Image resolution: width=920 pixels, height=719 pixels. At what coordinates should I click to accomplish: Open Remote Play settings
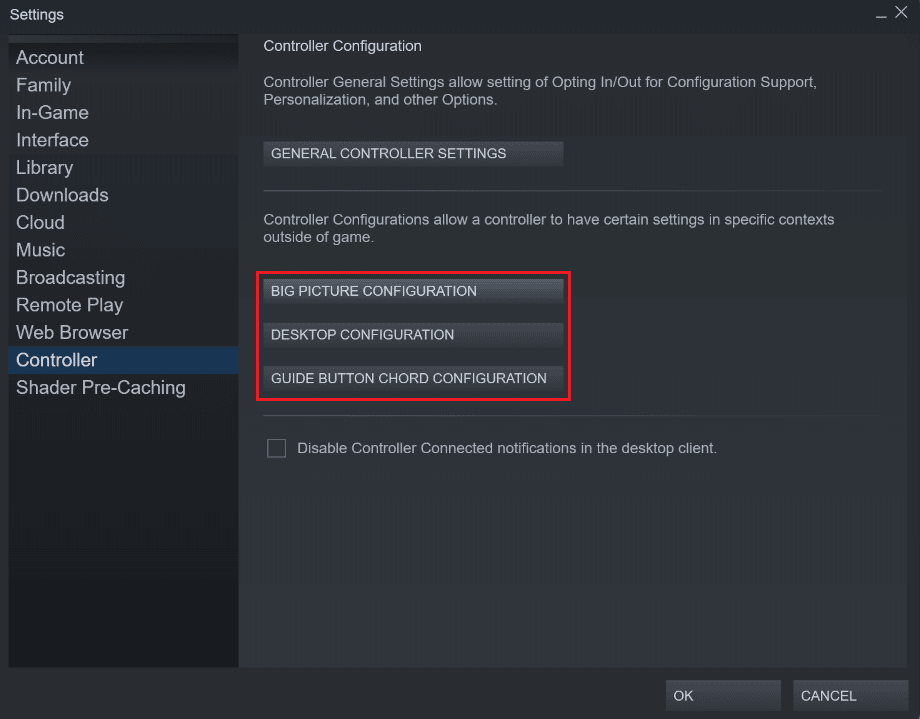click(x=123, y=305)
